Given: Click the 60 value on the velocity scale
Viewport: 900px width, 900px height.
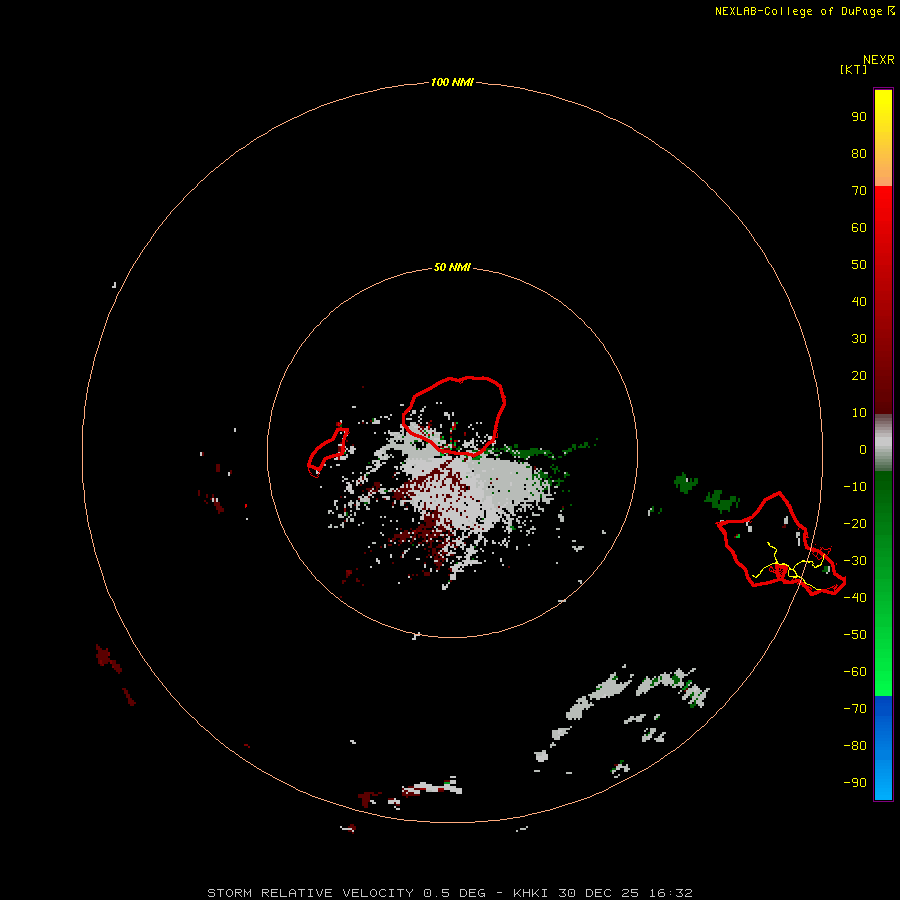Looking at the screenshot, I should (x=859, y=227).
